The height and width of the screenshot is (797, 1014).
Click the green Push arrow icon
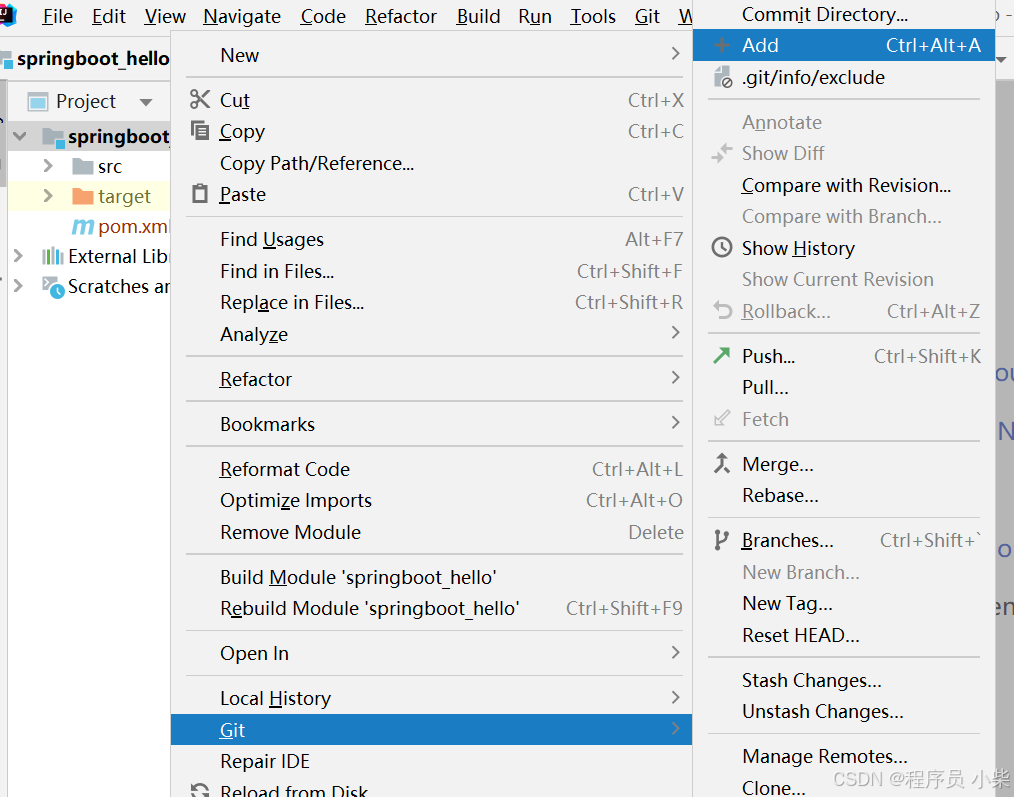coord(721,355)
